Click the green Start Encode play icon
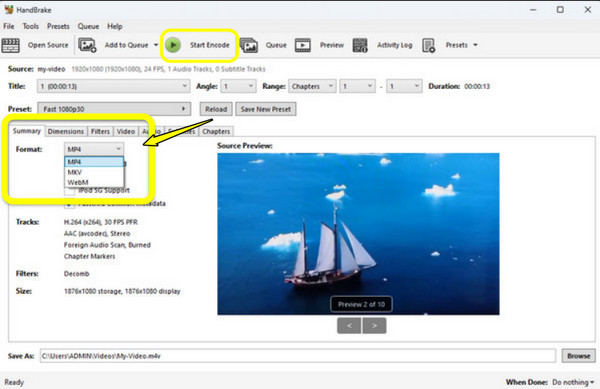The width and height of the screenshot is (600, 389). click(173, 45)
